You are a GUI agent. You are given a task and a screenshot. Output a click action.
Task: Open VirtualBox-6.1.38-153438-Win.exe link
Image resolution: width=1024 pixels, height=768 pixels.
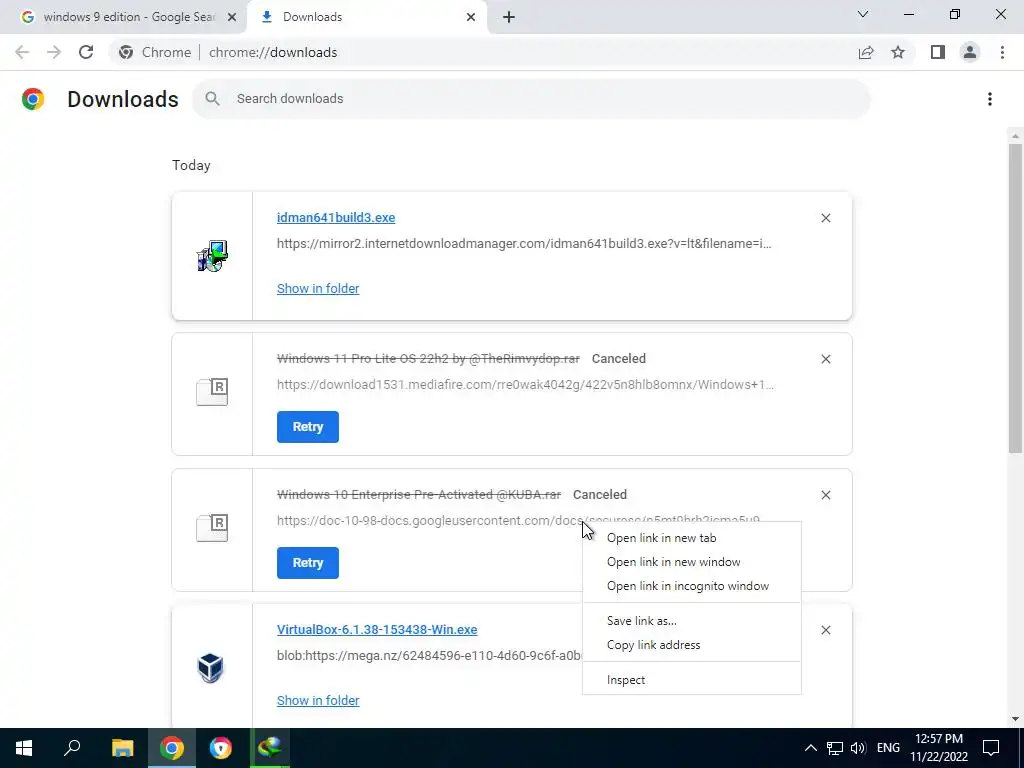377,630
